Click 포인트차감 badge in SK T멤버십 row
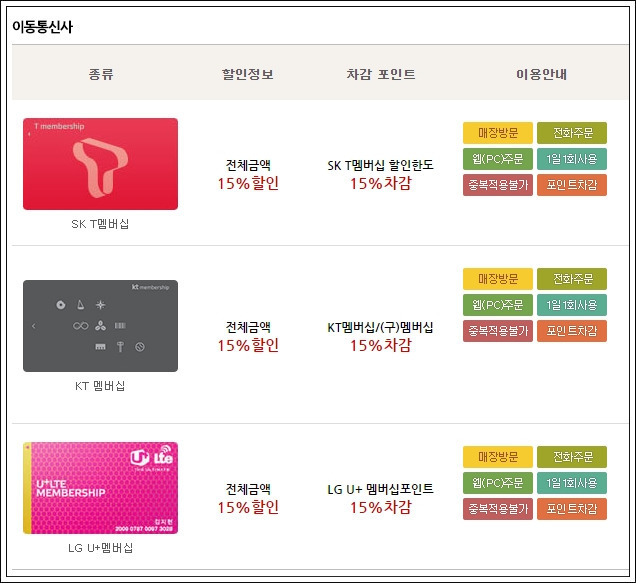Viewport: 636px width, 583px height. click(572, 185)
